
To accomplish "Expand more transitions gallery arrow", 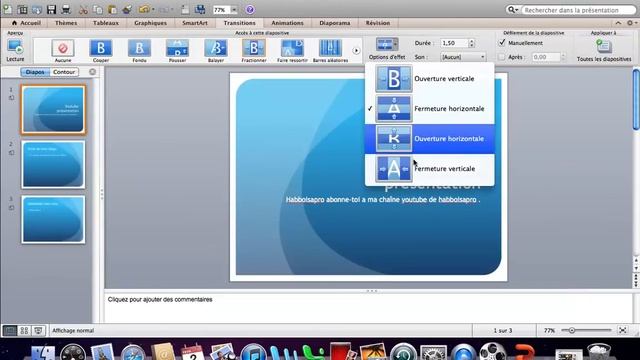I will [x=356, y=51].
